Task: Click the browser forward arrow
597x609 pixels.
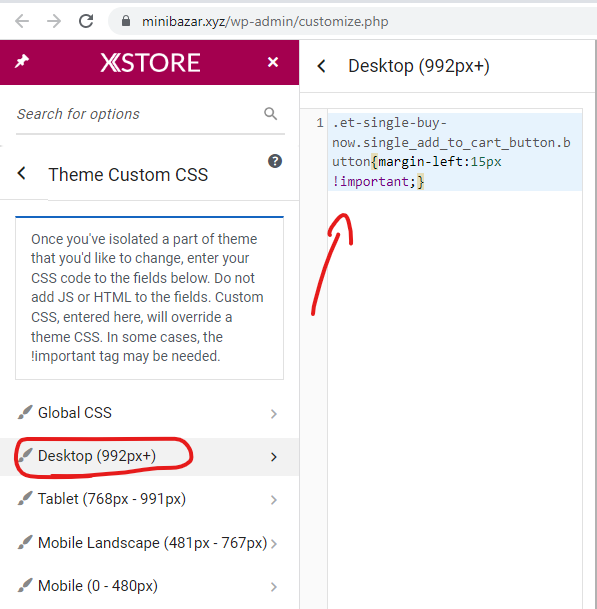Action: pyautogui.click(x=54, y=21)
